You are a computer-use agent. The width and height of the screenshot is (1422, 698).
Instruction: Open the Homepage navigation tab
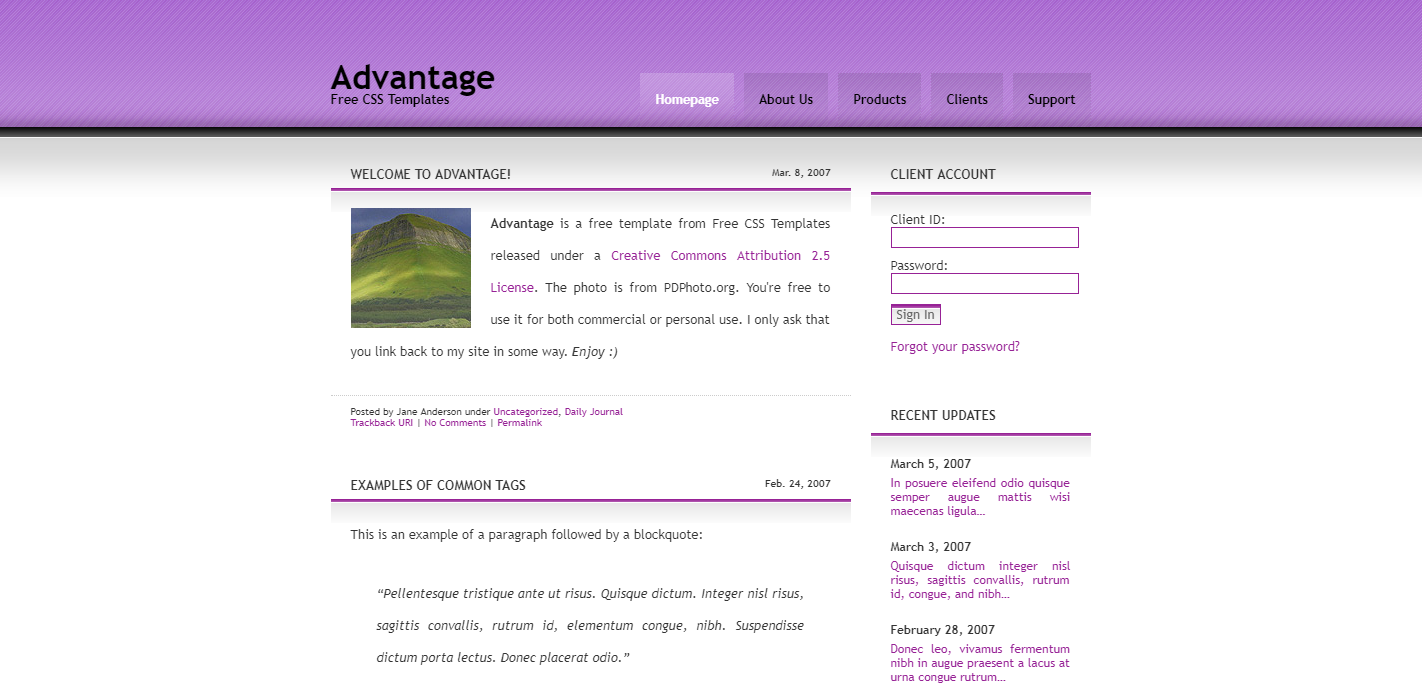686,99
